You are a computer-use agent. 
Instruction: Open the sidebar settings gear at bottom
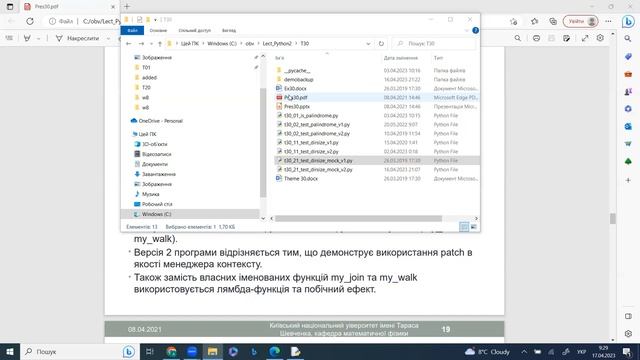pos(628,333)
